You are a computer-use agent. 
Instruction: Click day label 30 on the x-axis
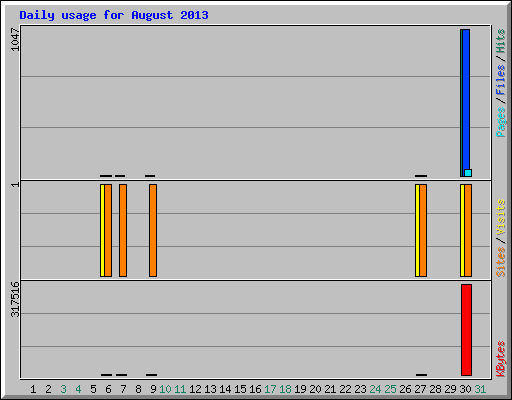point(465,389)
